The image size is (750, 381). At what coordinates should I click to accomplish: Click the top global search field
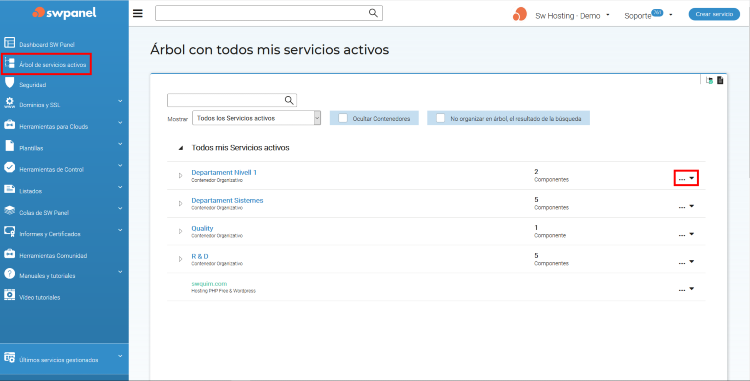point(262,13)
